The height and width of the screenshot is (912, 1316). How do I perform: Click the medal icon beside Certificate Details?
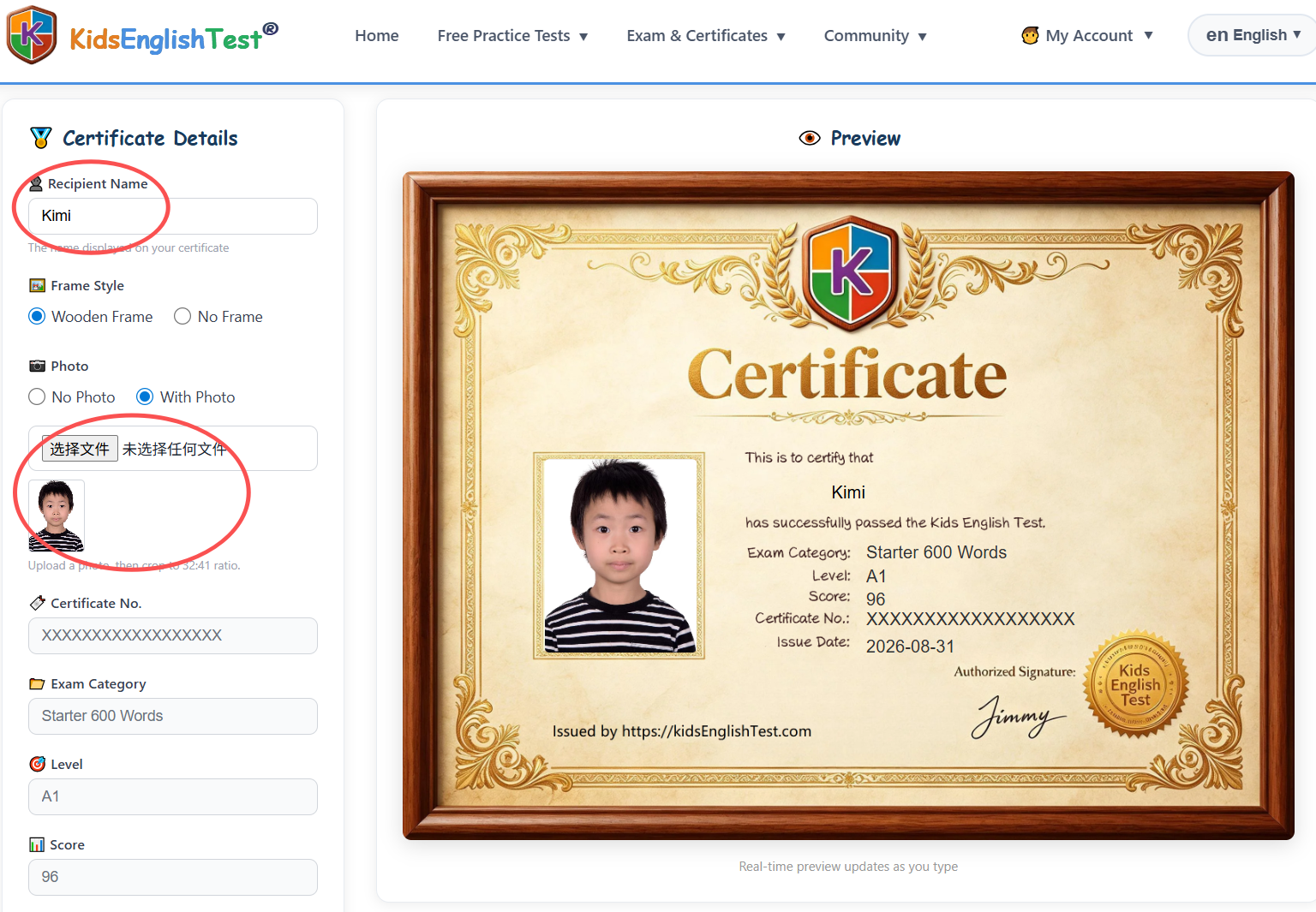pos(40,138)
